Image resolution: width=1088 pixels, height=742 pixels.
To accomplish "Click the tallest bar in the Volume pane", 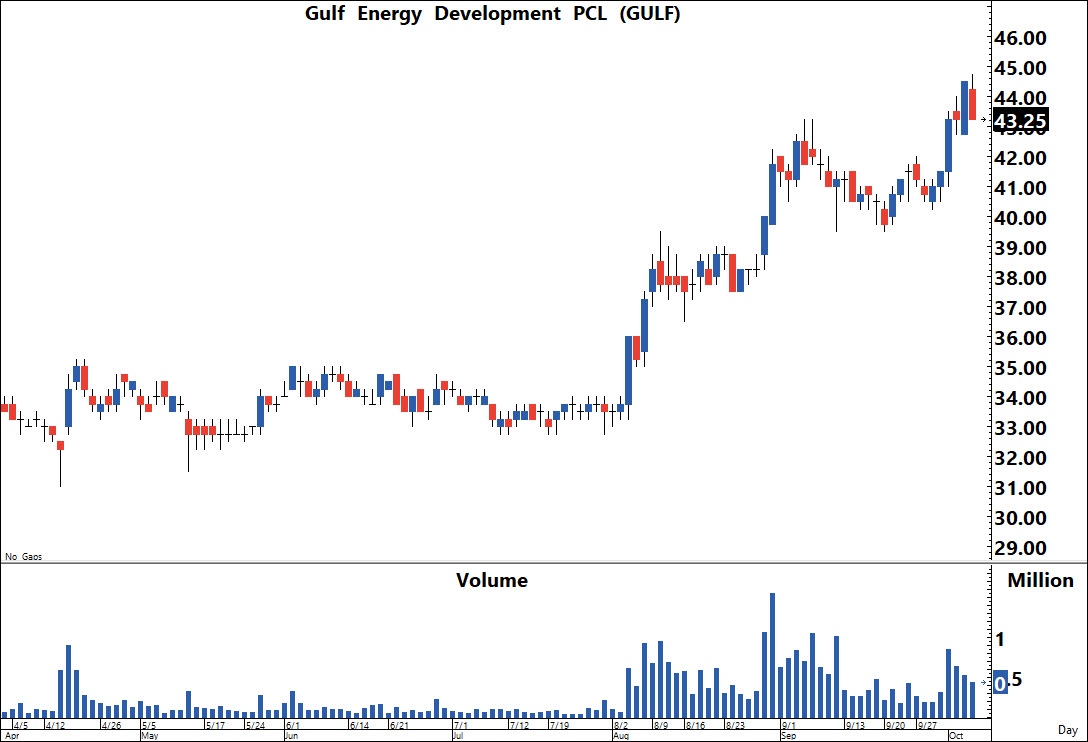I will pos(772,655).
